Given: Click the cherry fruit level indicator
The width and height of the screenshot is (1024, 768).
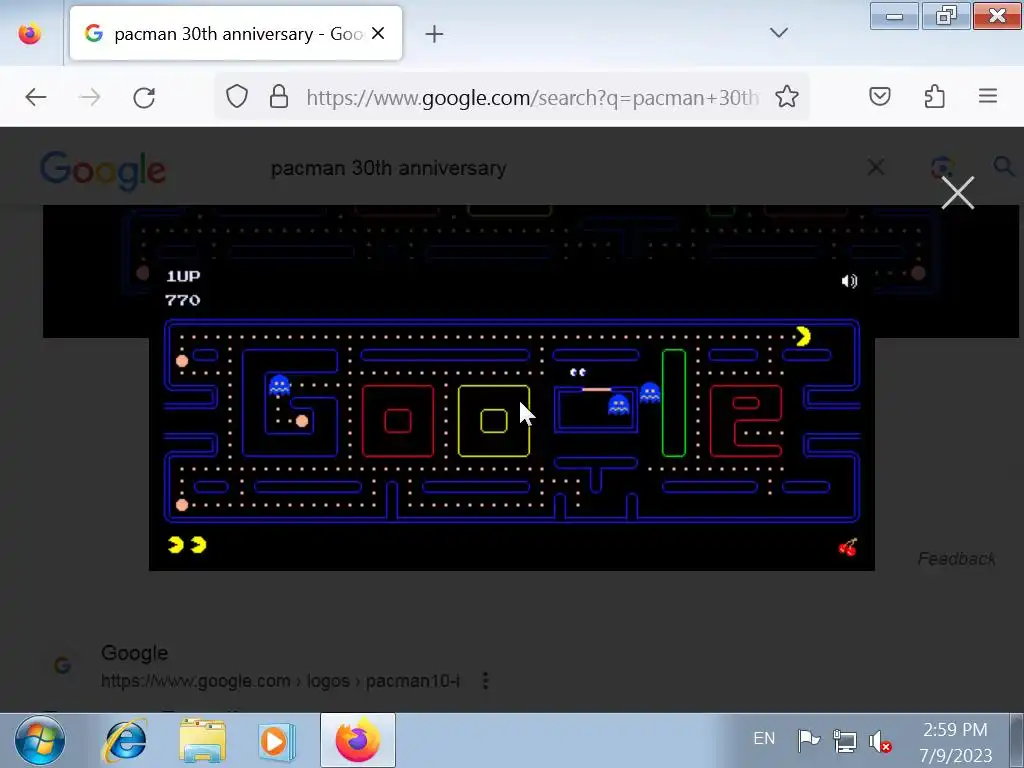Looking at the screenshot, I should tap(848, 547).
